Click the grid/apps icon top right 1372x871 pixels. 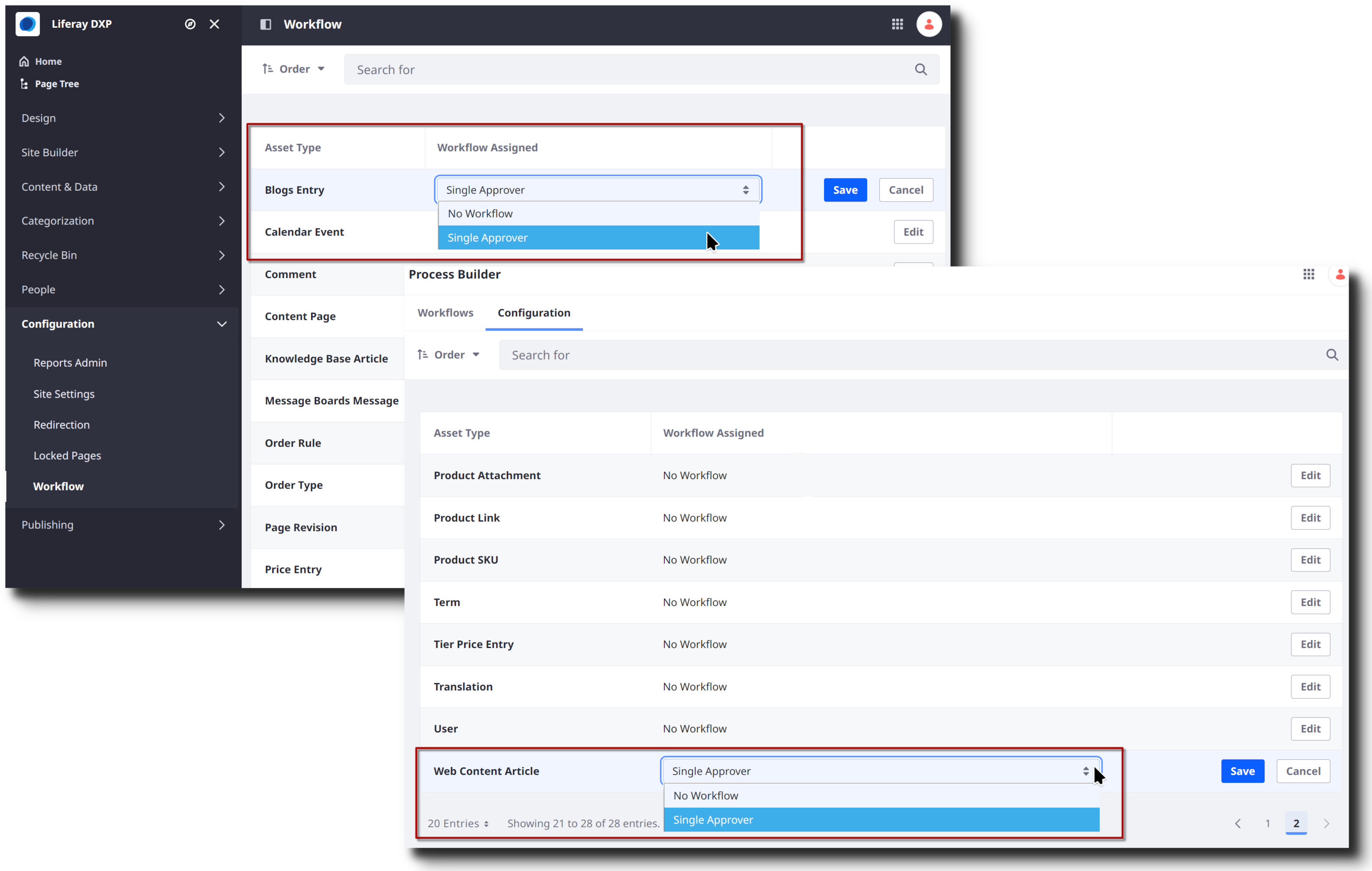(898, 23)
